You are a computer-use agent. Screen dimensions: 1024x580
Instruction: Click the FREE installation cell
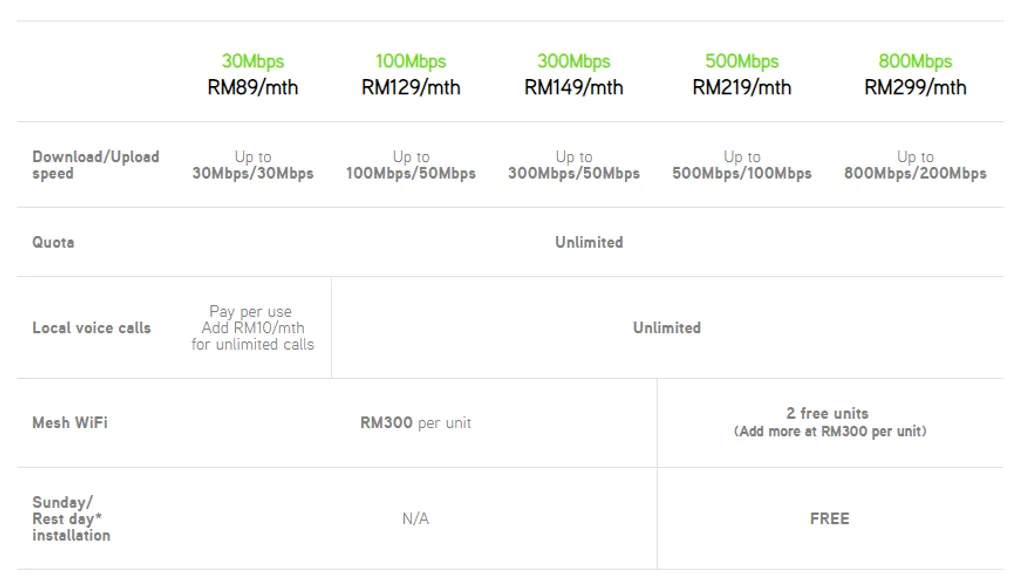(829, 519)
